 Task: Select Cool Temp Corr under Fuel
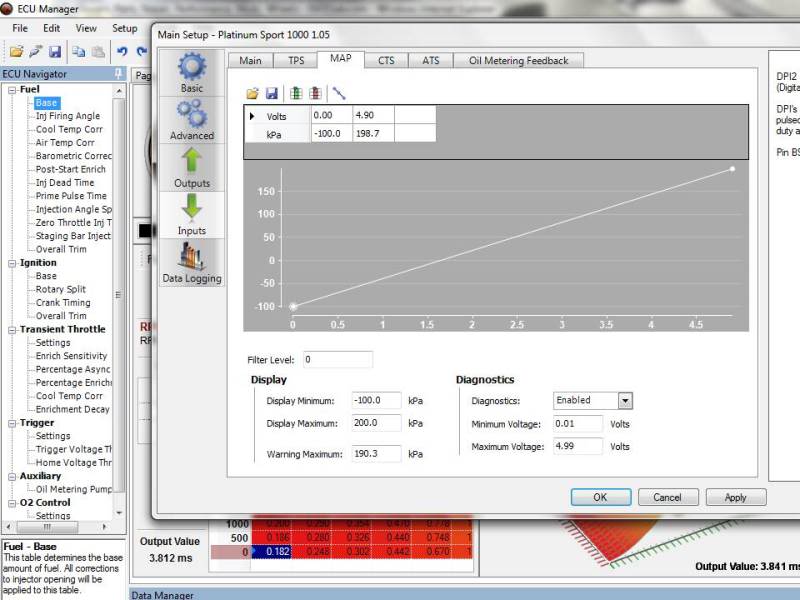tap(69, 130)
